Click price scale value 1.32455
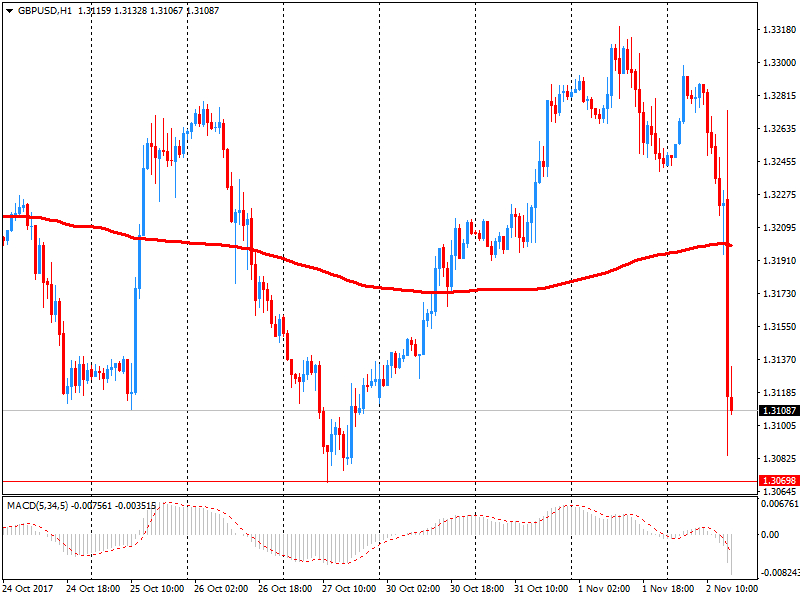 tap(779, 162)
